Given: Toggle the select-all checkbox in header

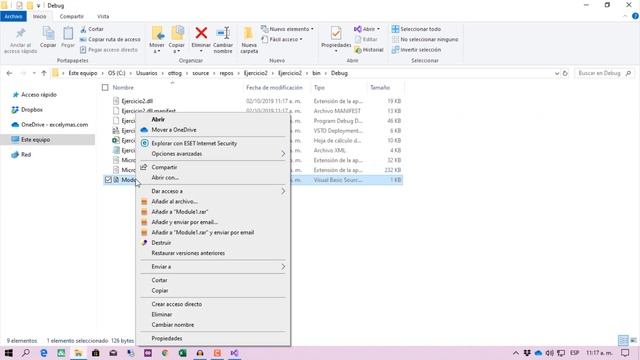Looking at the screenshot, I should [x=105, y=87].
